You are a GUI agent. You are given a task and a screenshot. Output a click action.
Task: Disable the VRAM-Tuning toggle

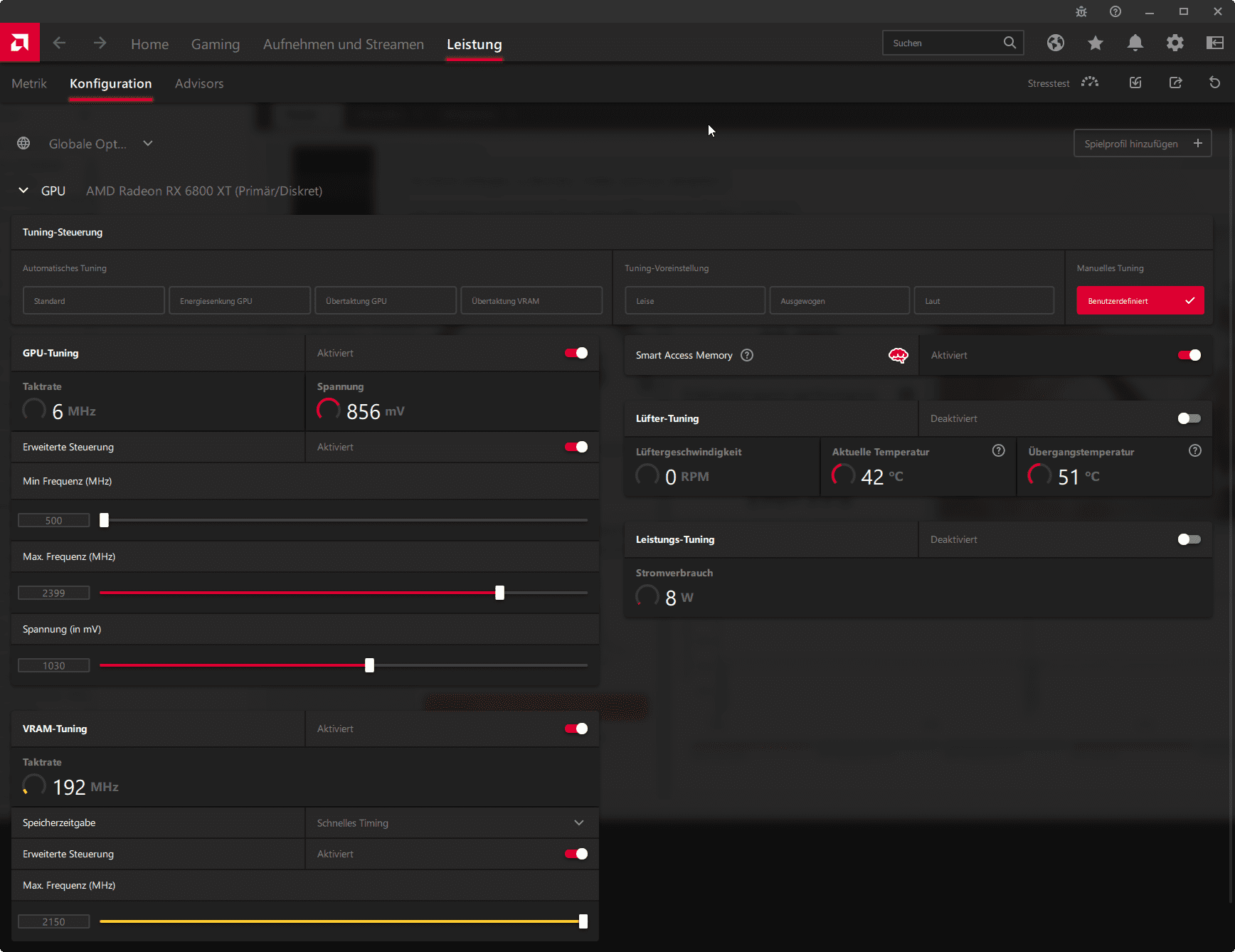576,729
